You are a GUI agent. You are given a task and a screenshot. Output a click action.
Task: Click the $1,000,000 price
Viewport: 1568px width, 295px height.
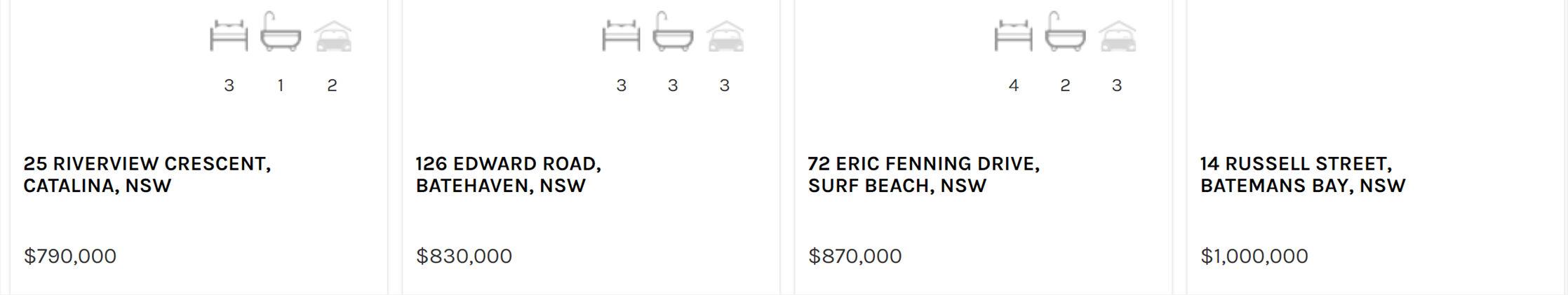(x=1254, y=256)
